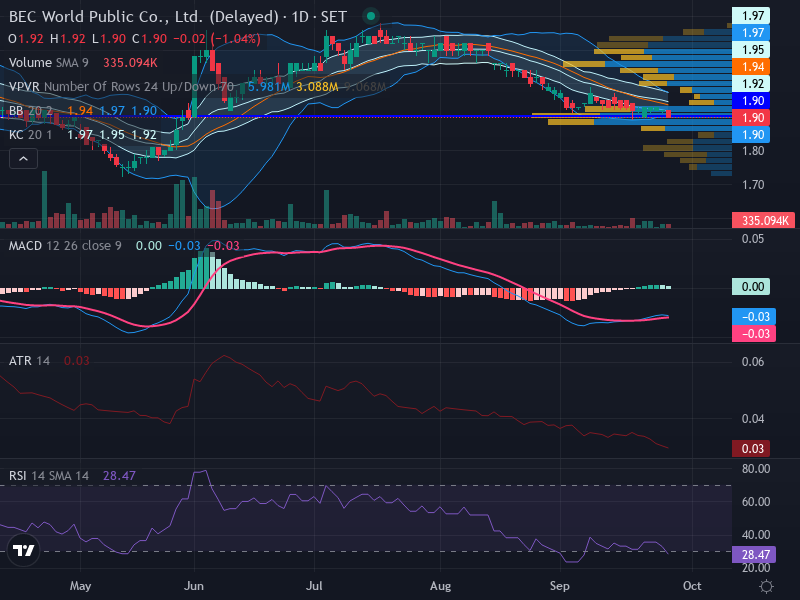Image resolution: width=800 pixels, height=600 pixels.
Task: Click the 80.00 RSI scale value
Action: pos(756,468)
